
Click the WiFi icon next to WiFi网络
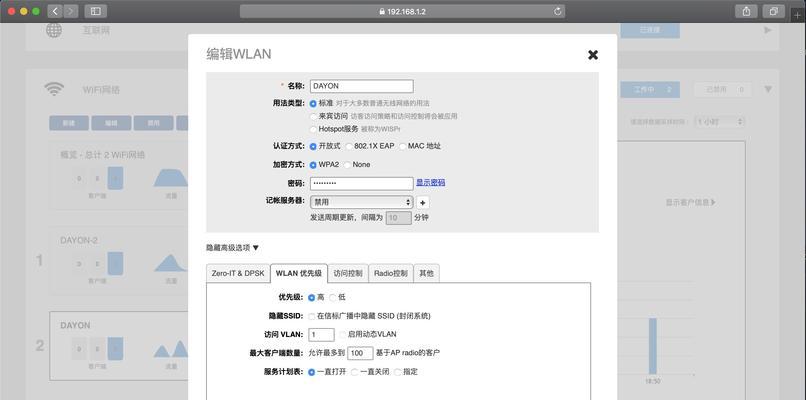[x=54, y=89]
